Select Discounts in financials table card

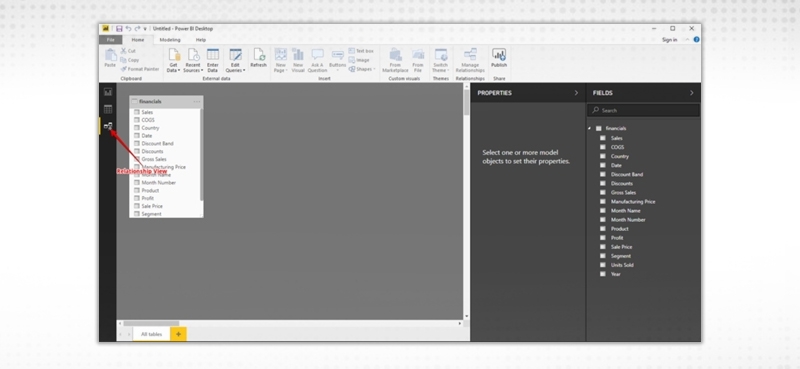pos(153,152)
